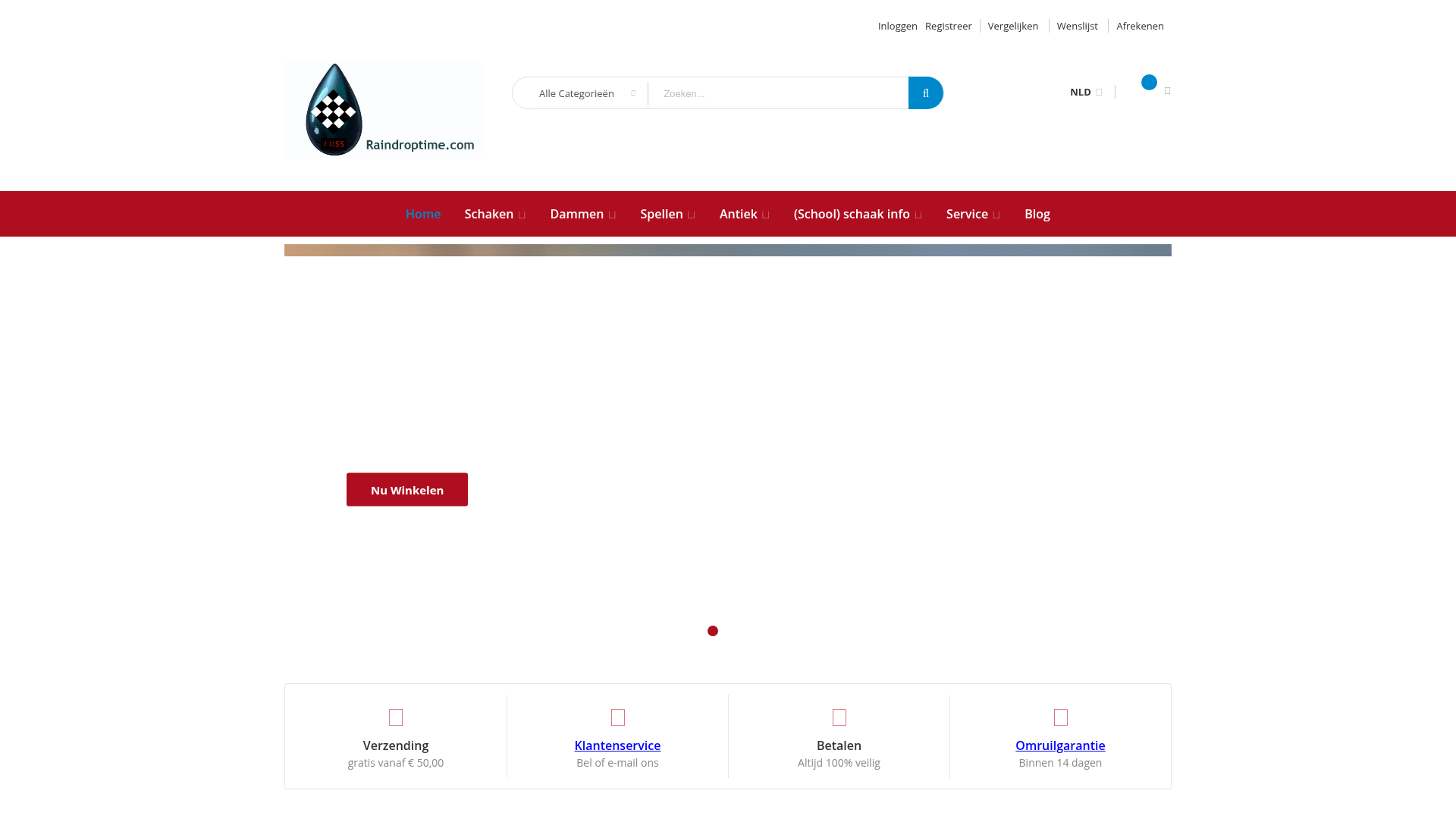Click the Klantenservice icon
This screenshot has width=1456, height=819.
(x=618, y=717)
